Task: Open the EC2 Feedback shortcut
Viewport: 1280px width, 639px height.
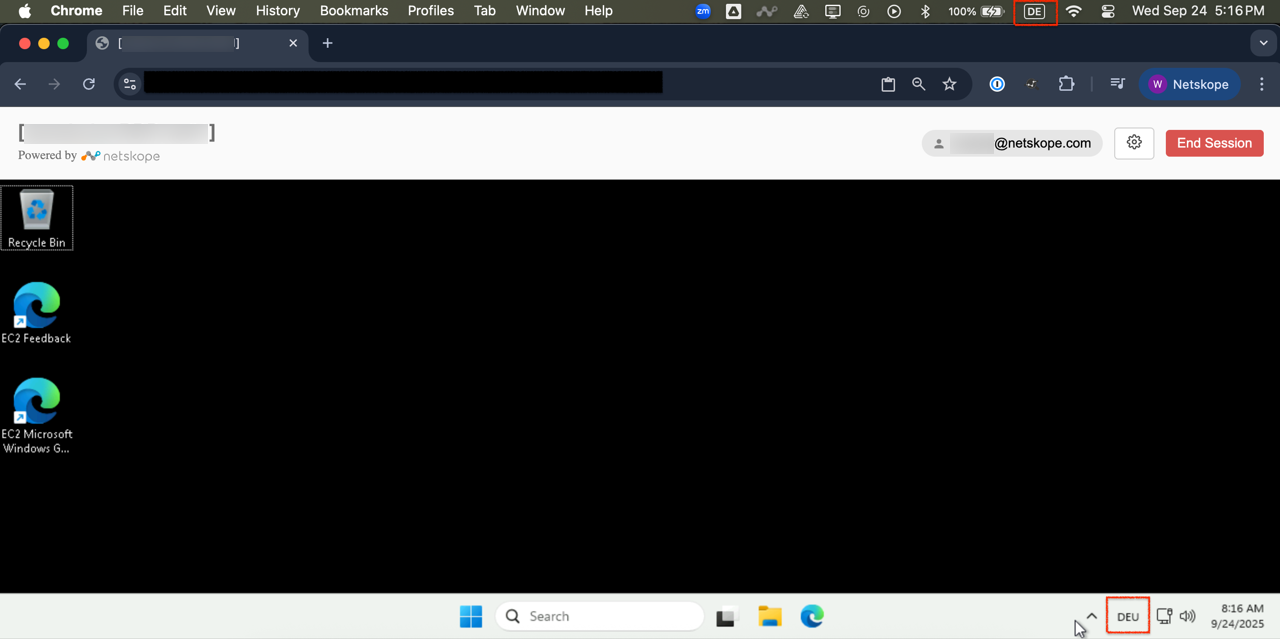Action: [x=36, y=313]
